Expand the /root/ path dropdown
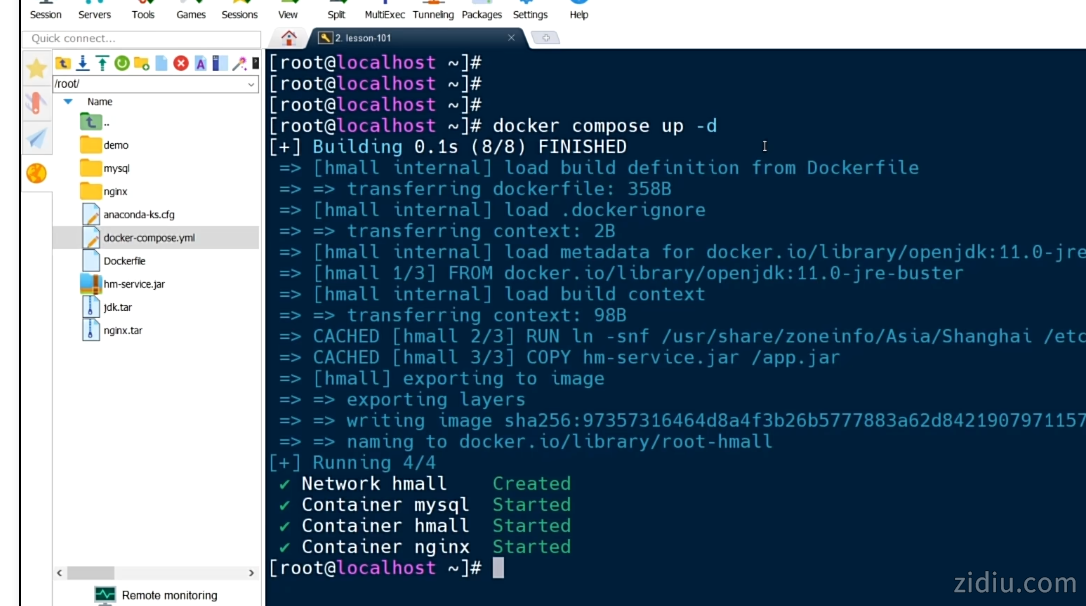 [251, 85]
